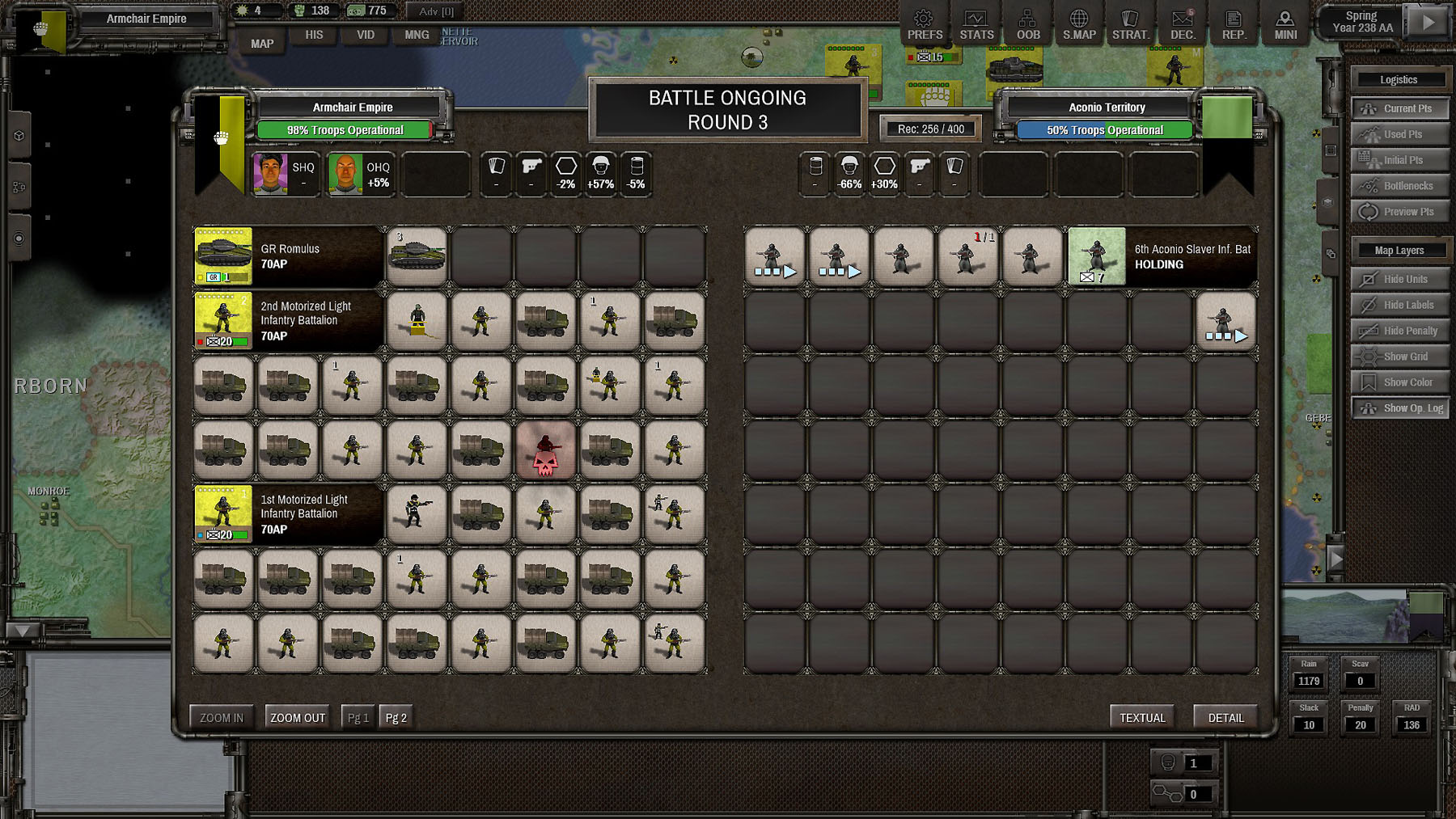Click the helmet counter icon showing 1
Screen dimensions: 1456x819
tap(1168, 762)
